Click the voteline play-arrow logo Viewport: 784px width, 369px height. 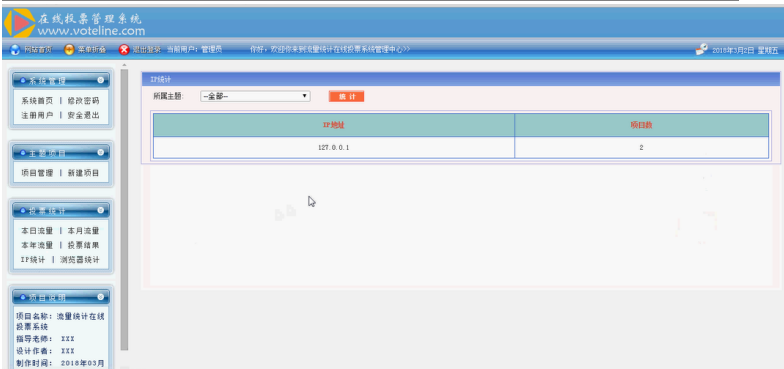[x=20, y=23]
